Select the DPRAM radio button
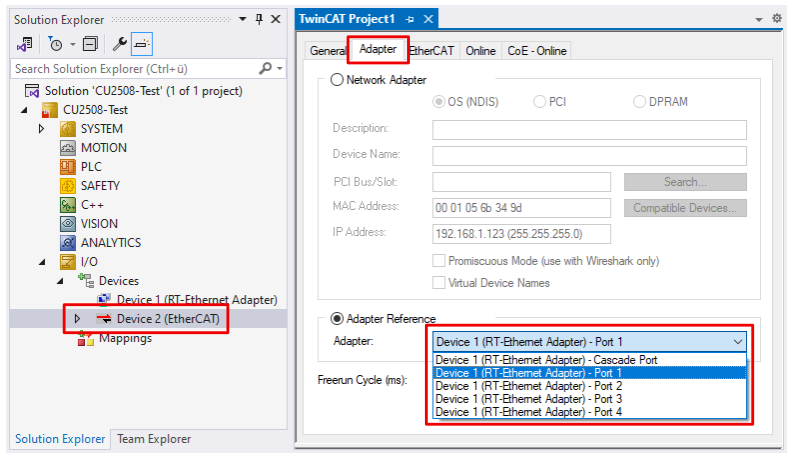793x459 pixels. (639, 102)
